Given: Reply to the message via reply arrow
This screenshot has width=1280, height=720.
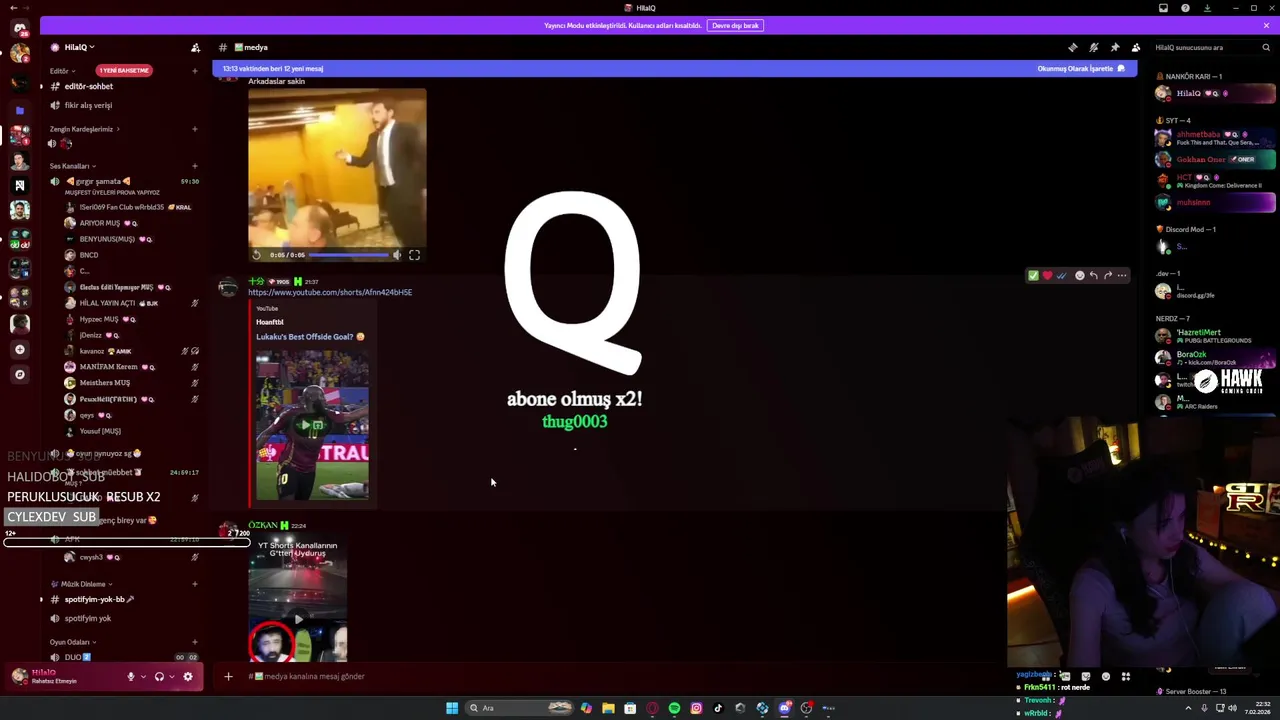Looking at the screenshot, I should tap(1094, 276).
